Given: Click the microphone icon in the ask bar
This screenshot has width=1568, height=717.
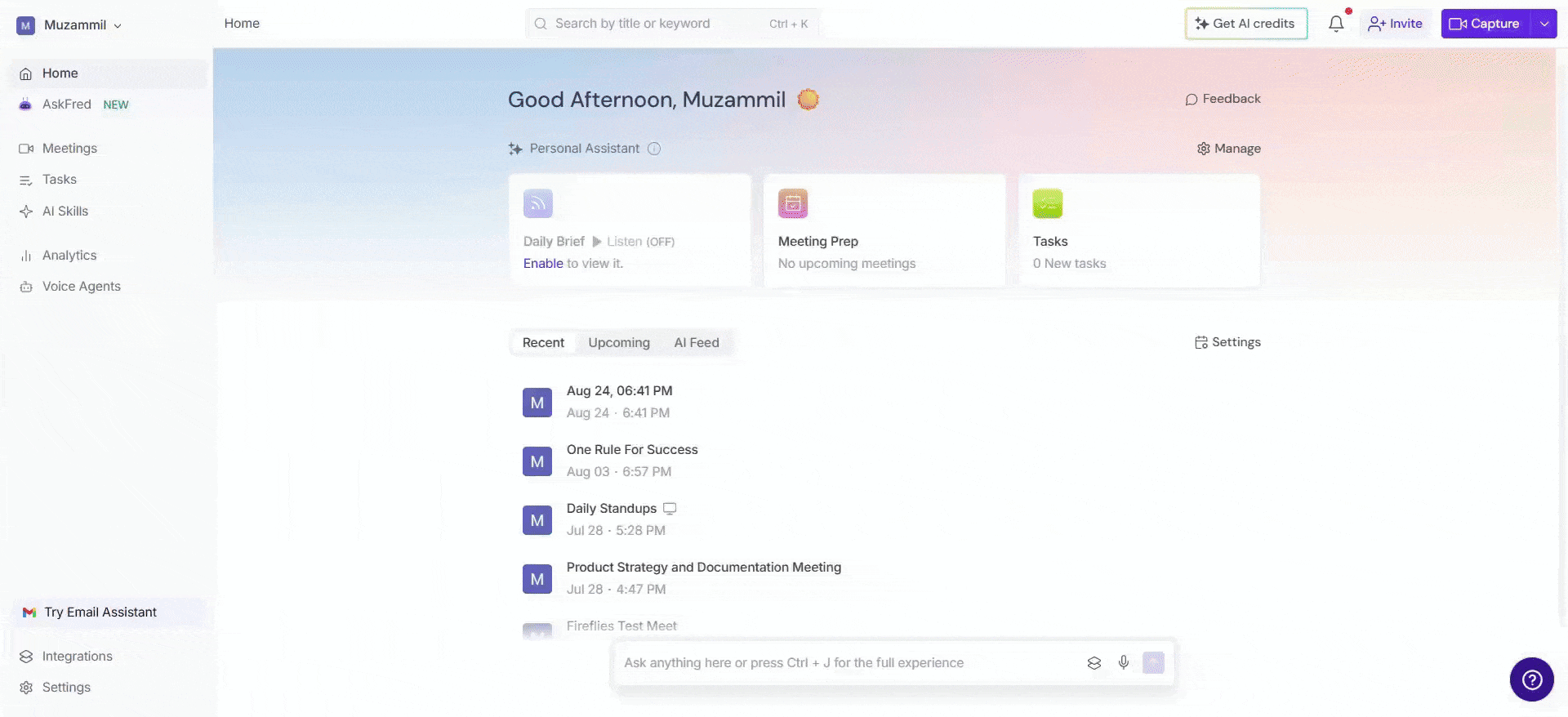Looking at the screenshot, I should click(x=1124, y=662).
